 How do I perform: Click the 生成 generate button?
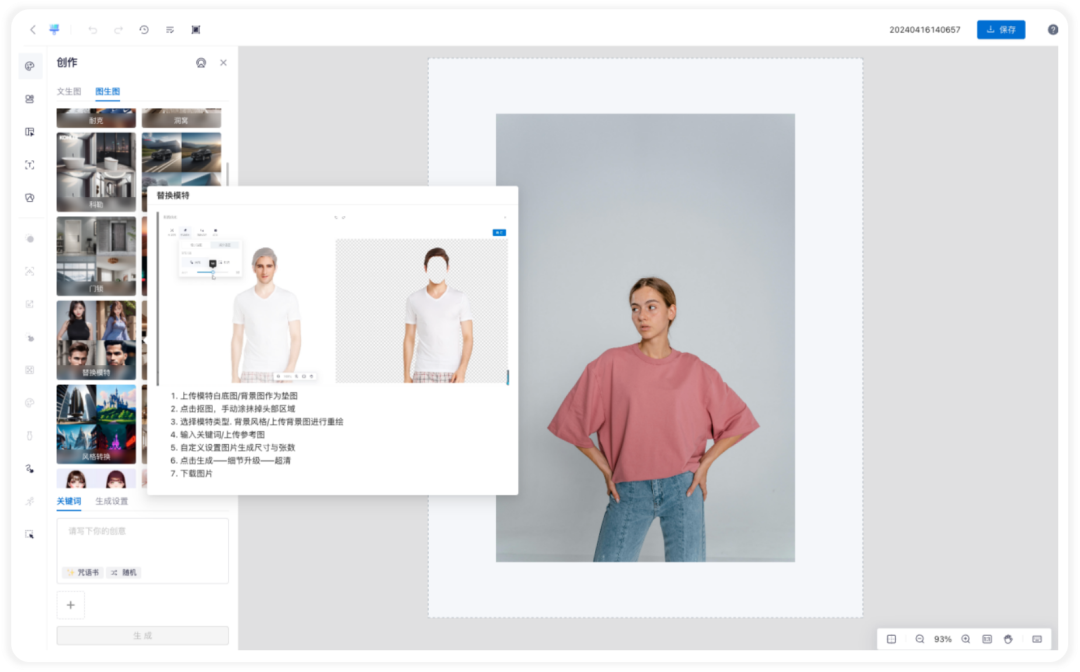[143, 636]
